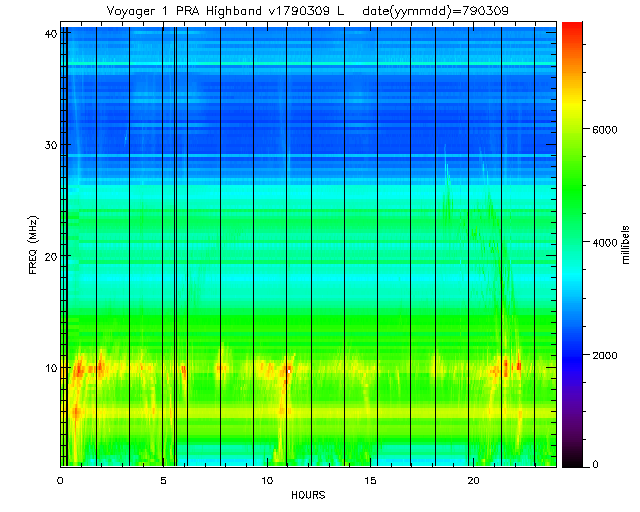Click the 4000 colorbar tick label
Screen dimensions: 640x512
click(602, 242)
